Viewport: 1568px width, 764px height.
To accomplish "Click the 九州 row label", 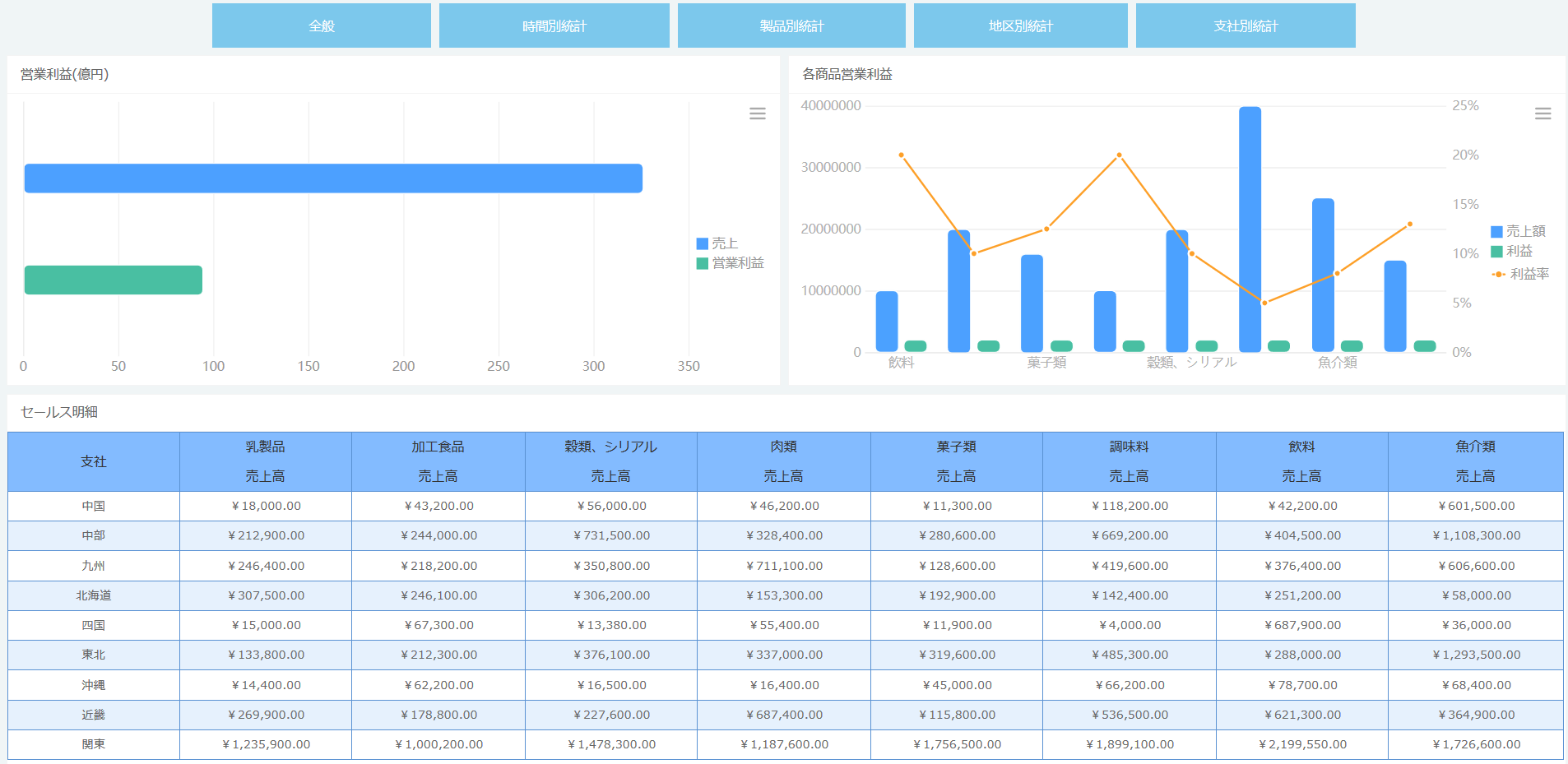I will [94, 566].
